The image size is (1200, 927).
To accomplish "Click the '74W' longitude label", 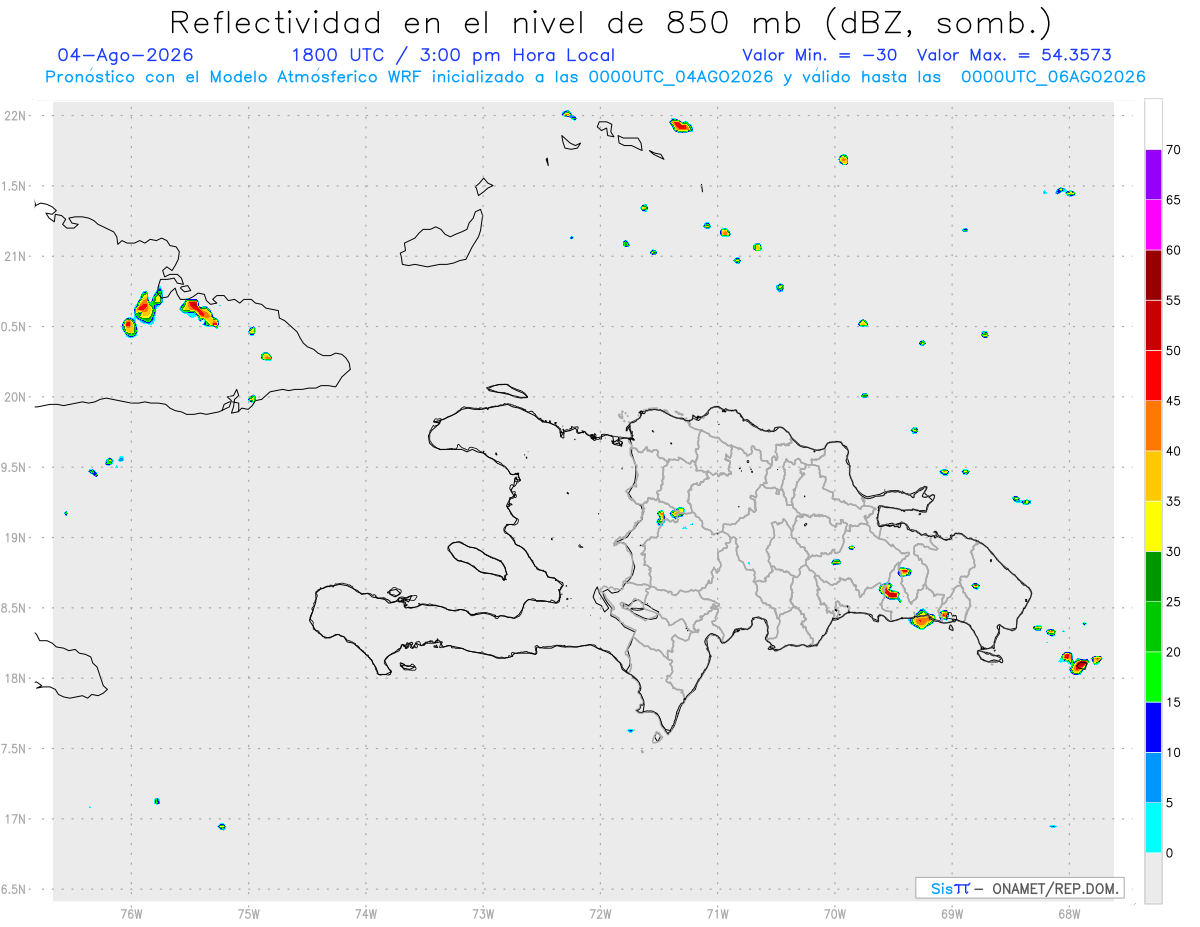I will coord(366,914).
